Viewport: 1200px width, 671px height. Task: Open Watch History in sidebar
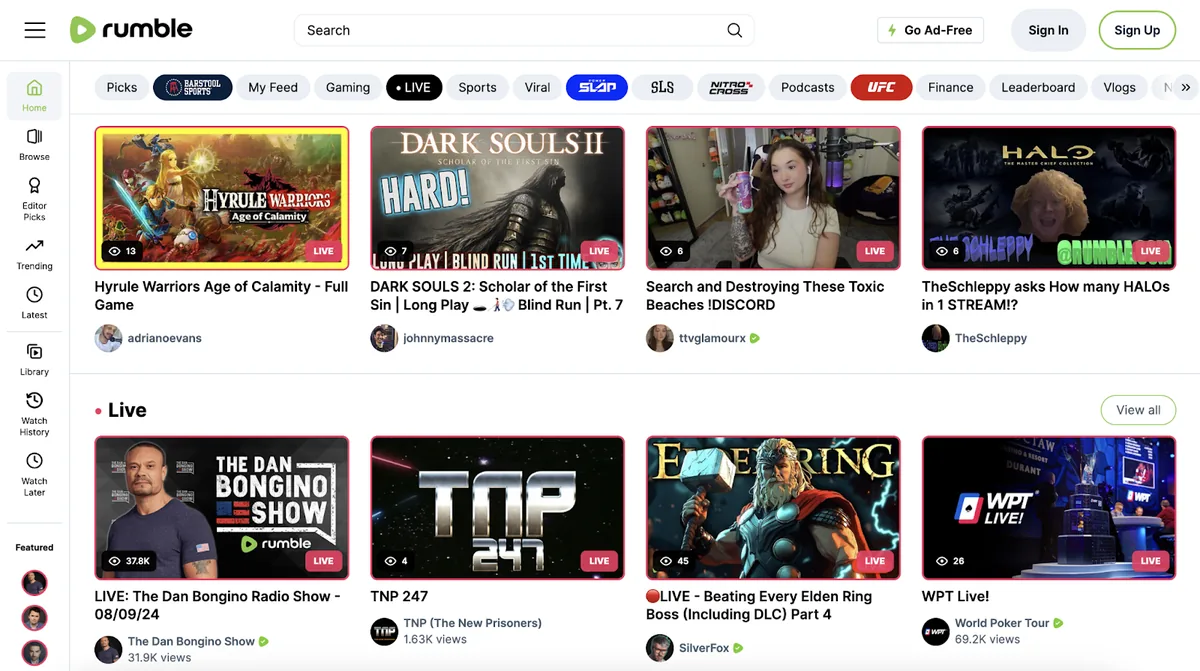click(x=34, y=414)
